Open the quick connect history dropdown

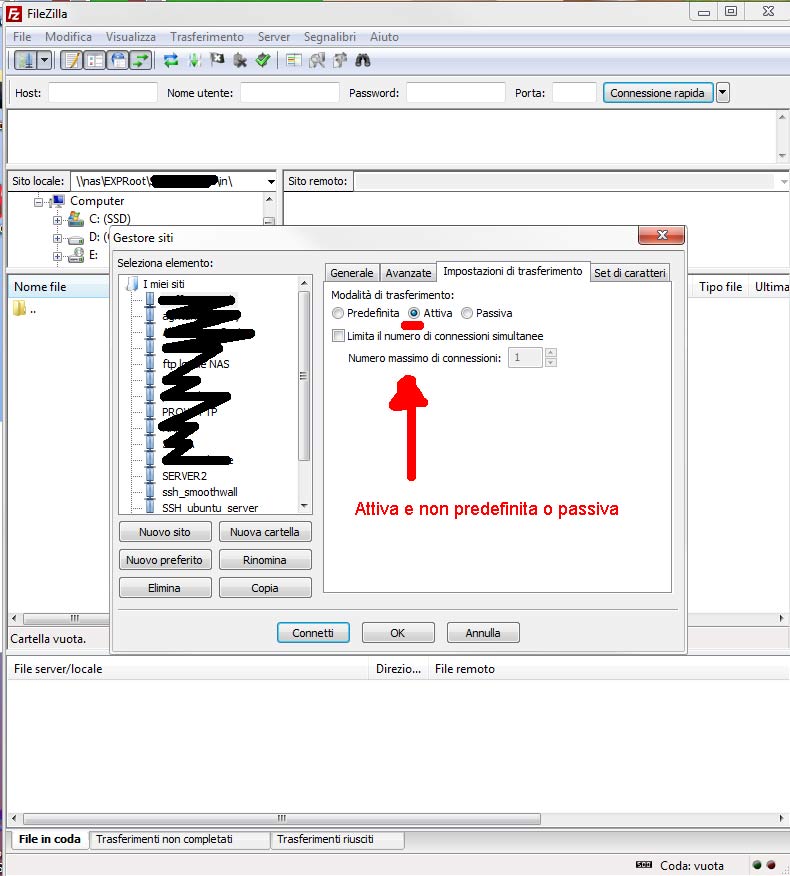[x=723, y=93]
